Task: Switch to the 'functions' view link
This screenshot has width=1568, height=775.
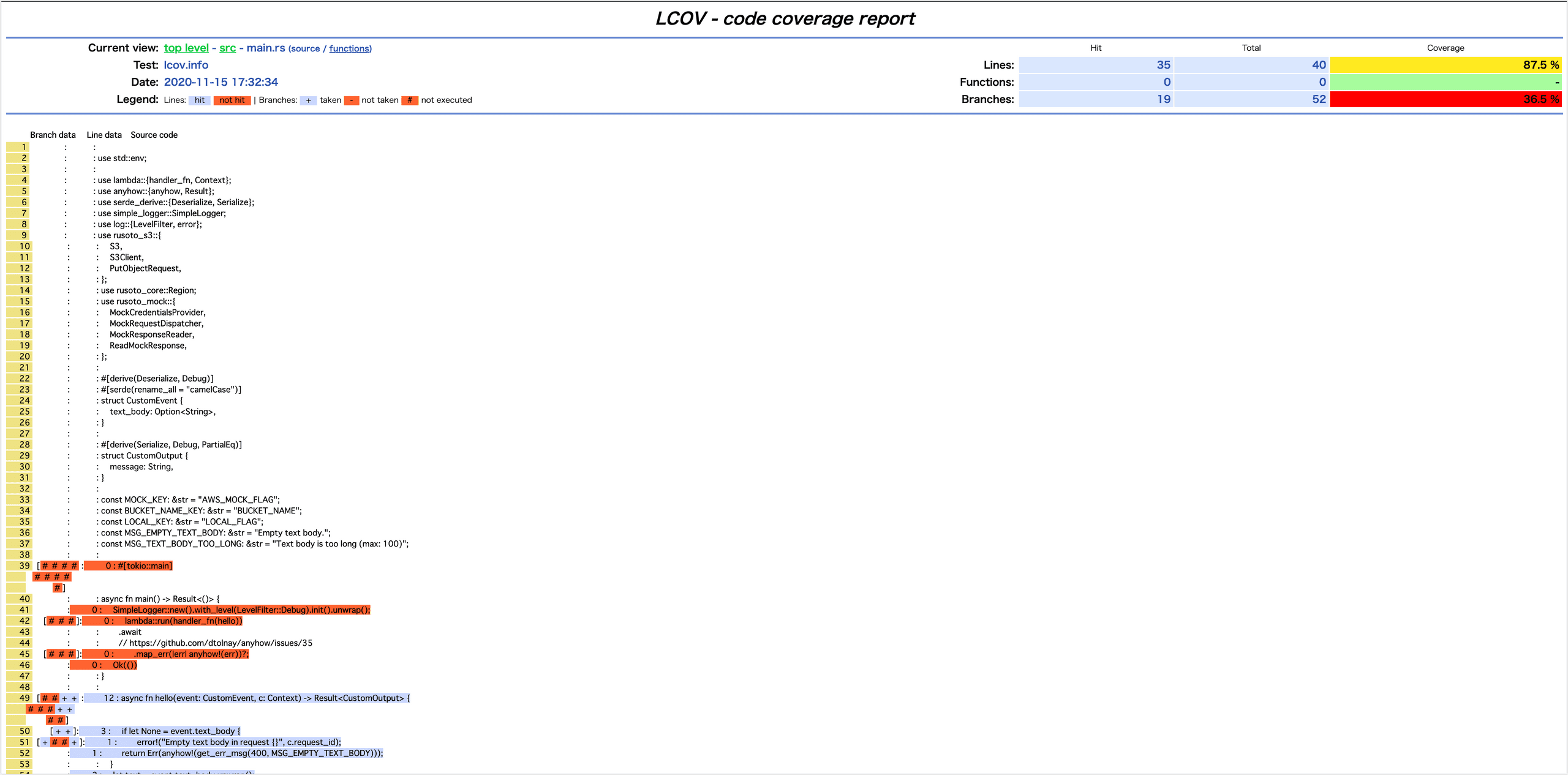Action: pyautogui.click(x=350, y=48)
